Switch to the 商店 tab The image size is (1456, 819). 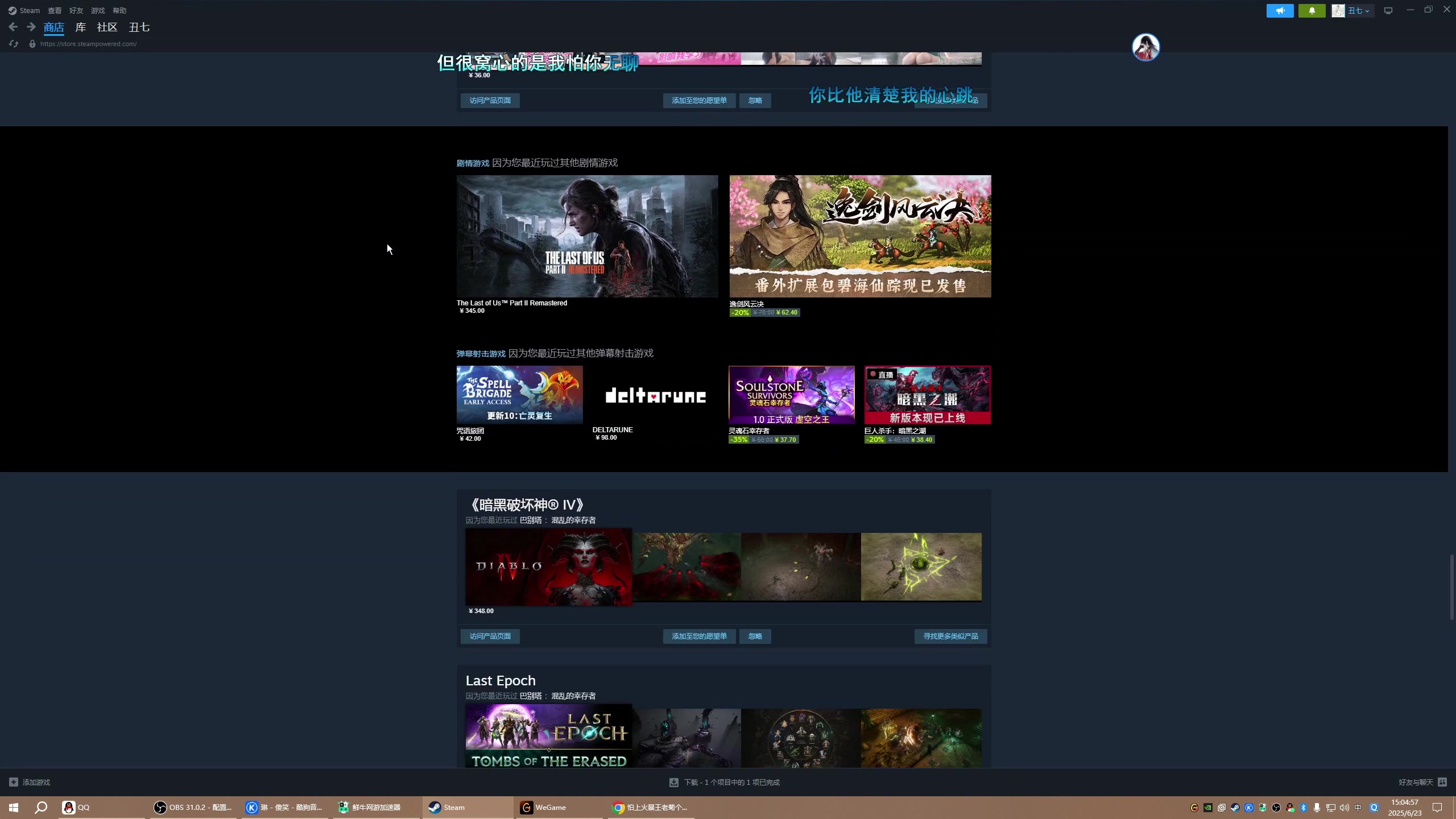pos(54,27)
